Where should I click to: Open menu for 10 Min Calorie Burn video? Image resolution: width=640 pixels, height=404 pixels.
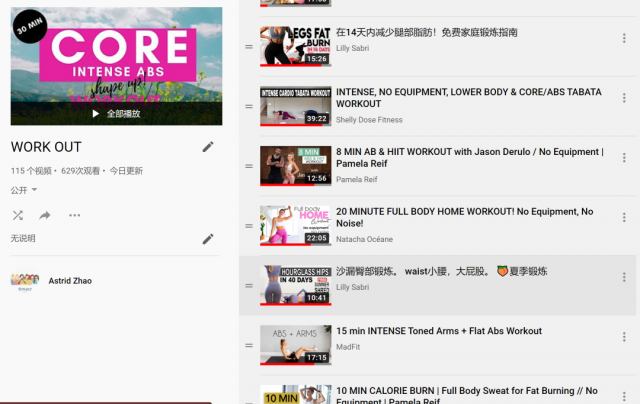[624, 396]
